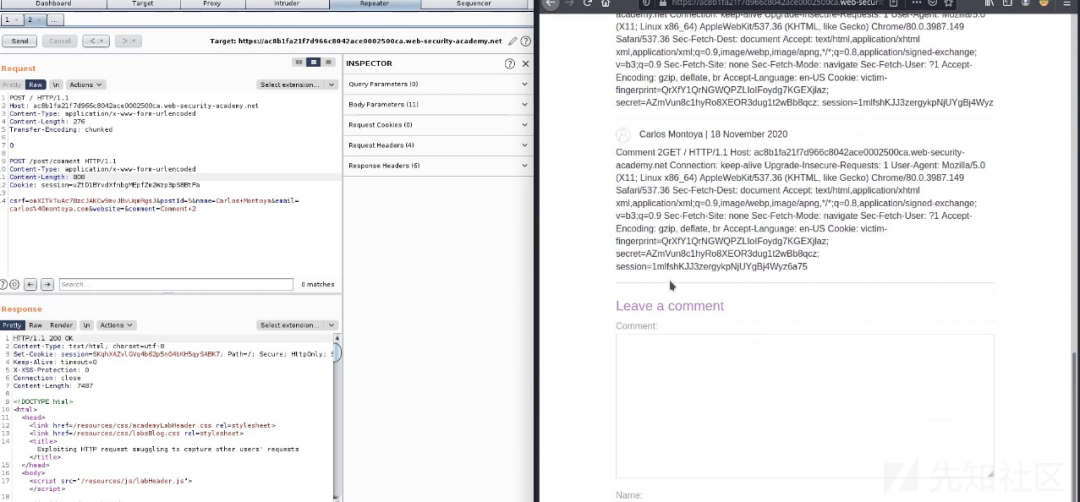Open request search help icon

[3, 284]
